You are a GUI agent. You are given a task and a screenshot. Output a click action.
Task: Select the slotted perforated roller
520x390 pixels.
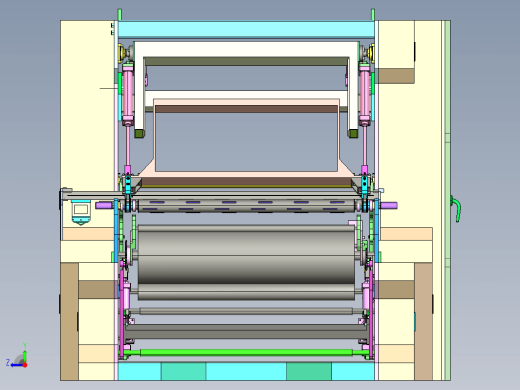click(246, 206)
